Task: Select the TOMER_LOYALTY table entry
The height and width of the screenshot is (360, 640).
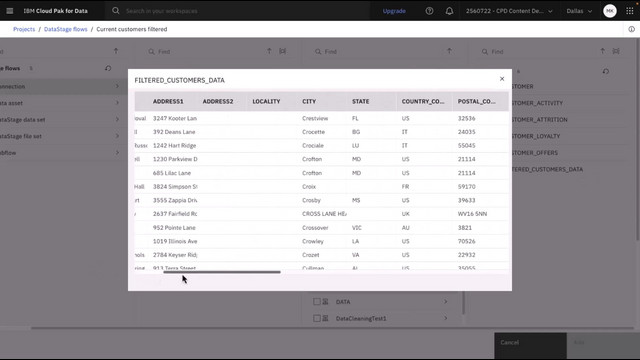Action: [x=536, y=136]
